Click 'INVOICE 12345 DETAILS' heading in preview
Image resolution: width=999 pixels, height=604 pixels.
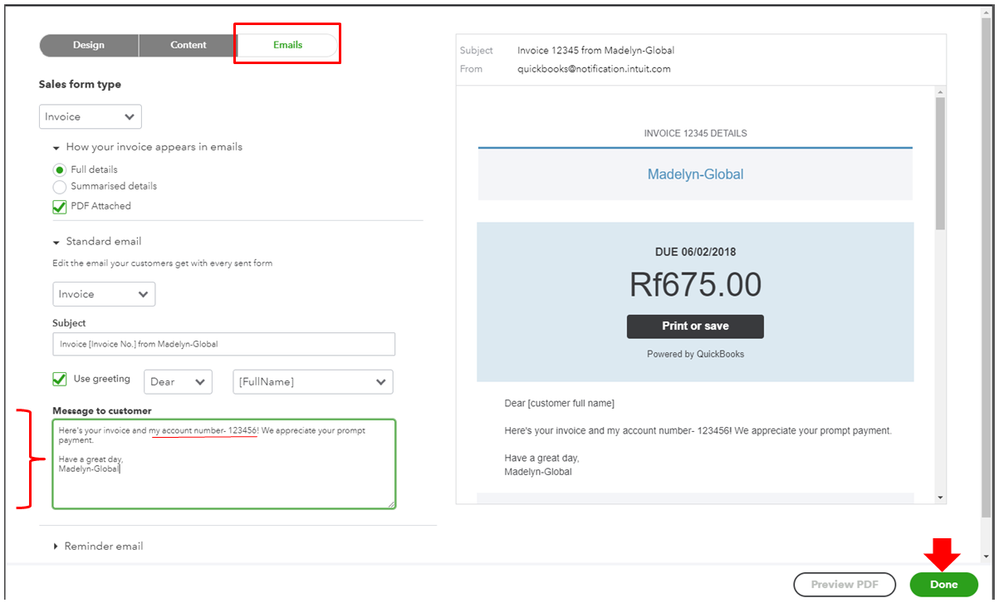point(695,134)
